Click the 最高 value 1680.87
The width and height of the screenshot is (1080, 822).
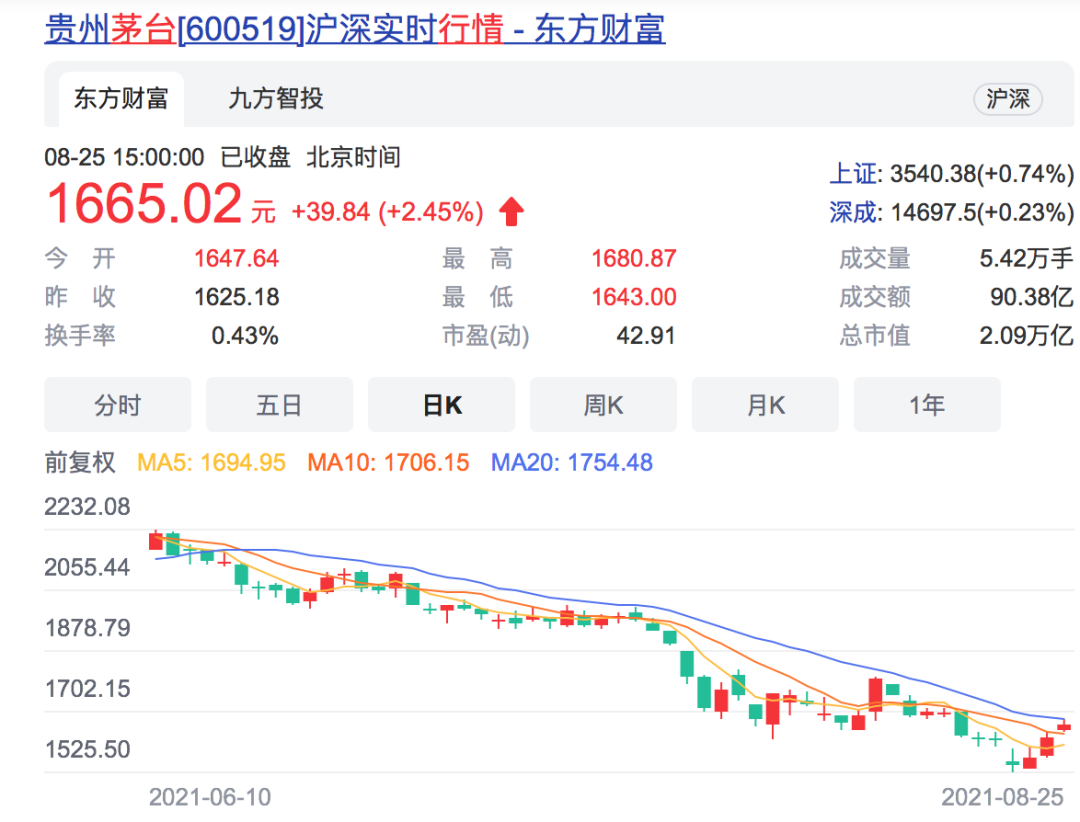[x=634, y=258]
